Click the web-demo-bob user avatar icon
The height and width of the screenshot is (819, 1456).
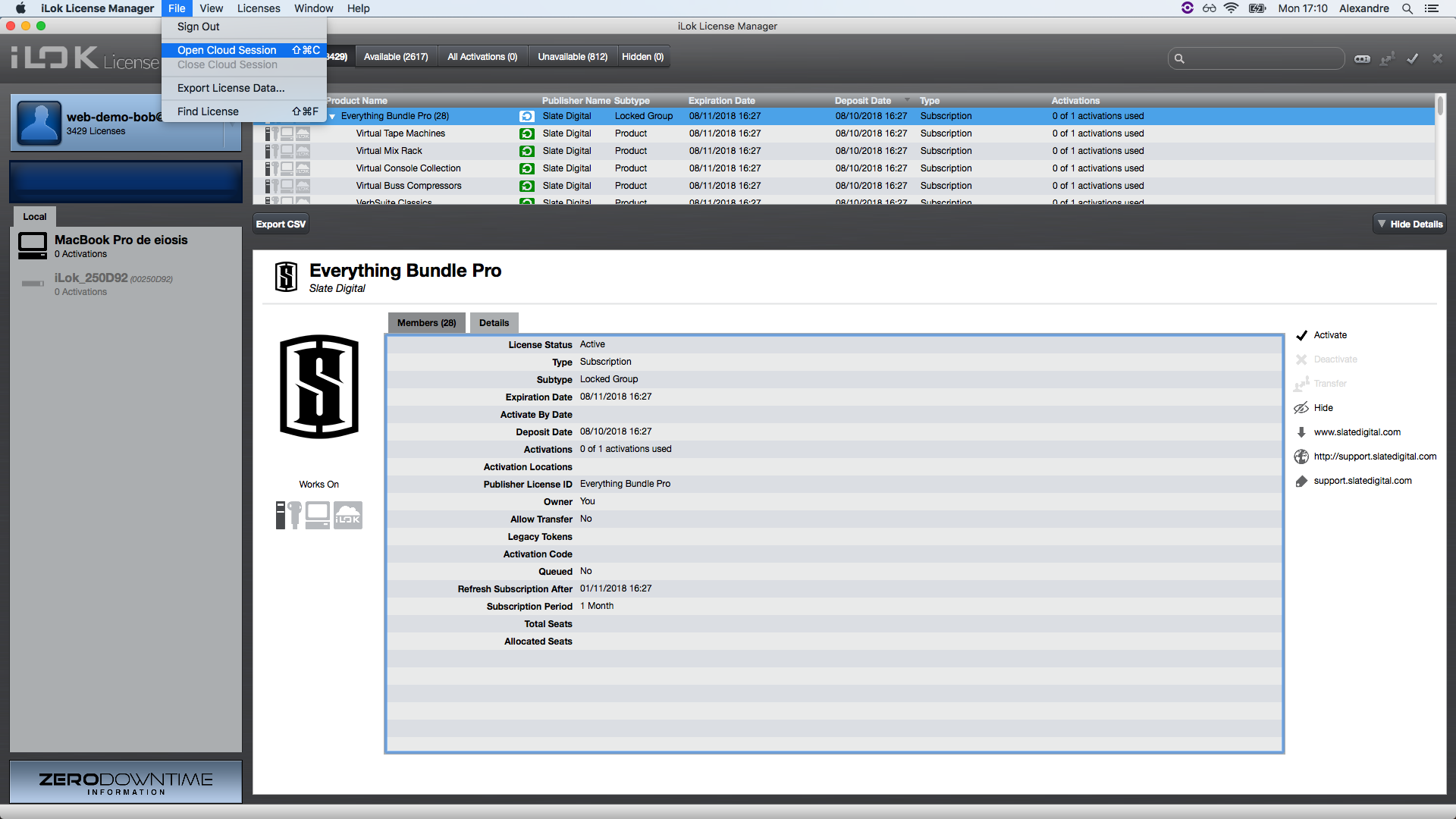(39, 123)
